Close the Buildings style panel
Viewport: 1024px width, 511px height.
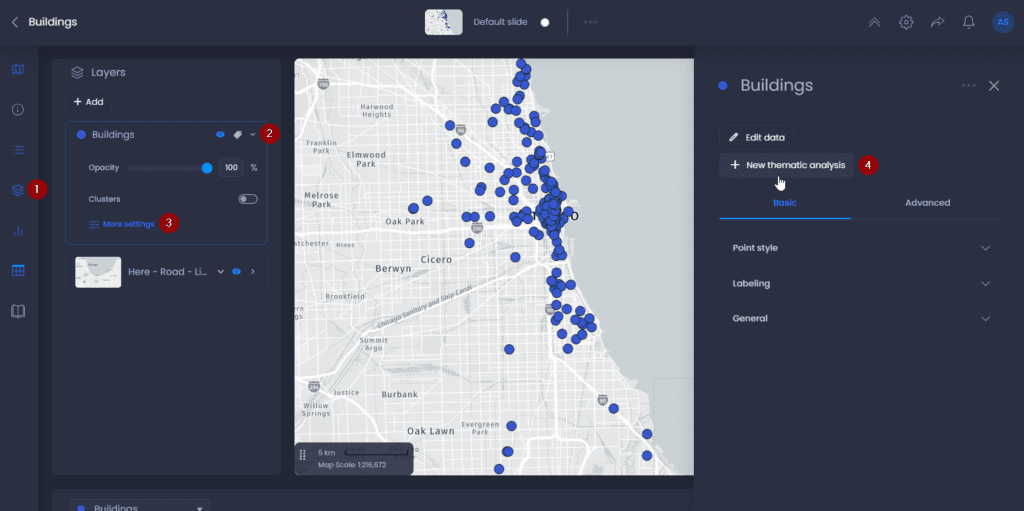click(994, 86)
